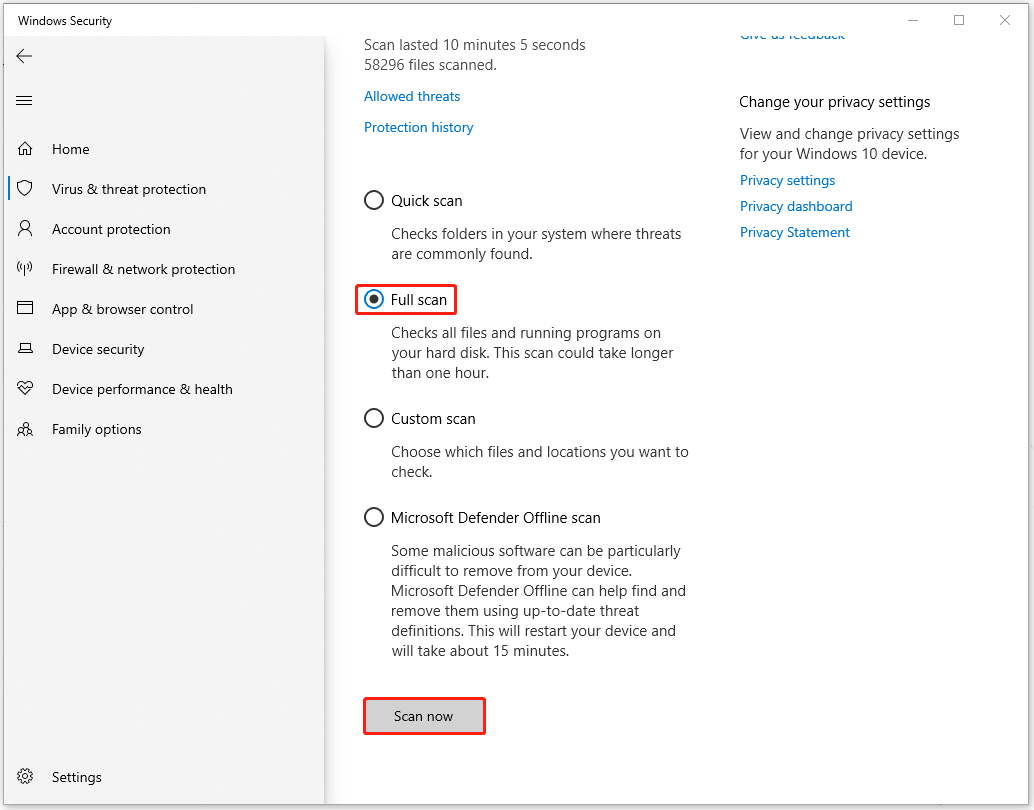The width and height of the screenshot is (1034, 810).
Task: Open Privacy settings
Action: pos(787,180)
